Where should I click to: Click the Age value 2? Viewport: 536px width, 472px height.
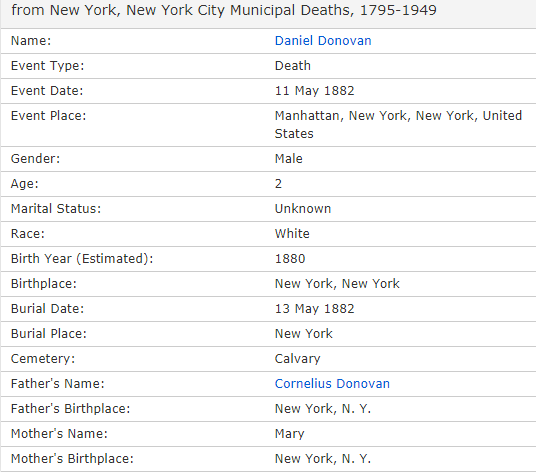[x=278, y=184]
